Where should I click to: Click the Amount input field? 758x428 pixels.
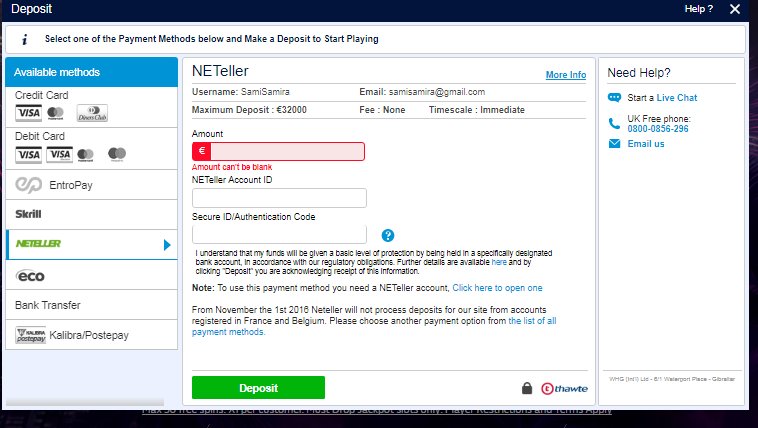[288, 151]
